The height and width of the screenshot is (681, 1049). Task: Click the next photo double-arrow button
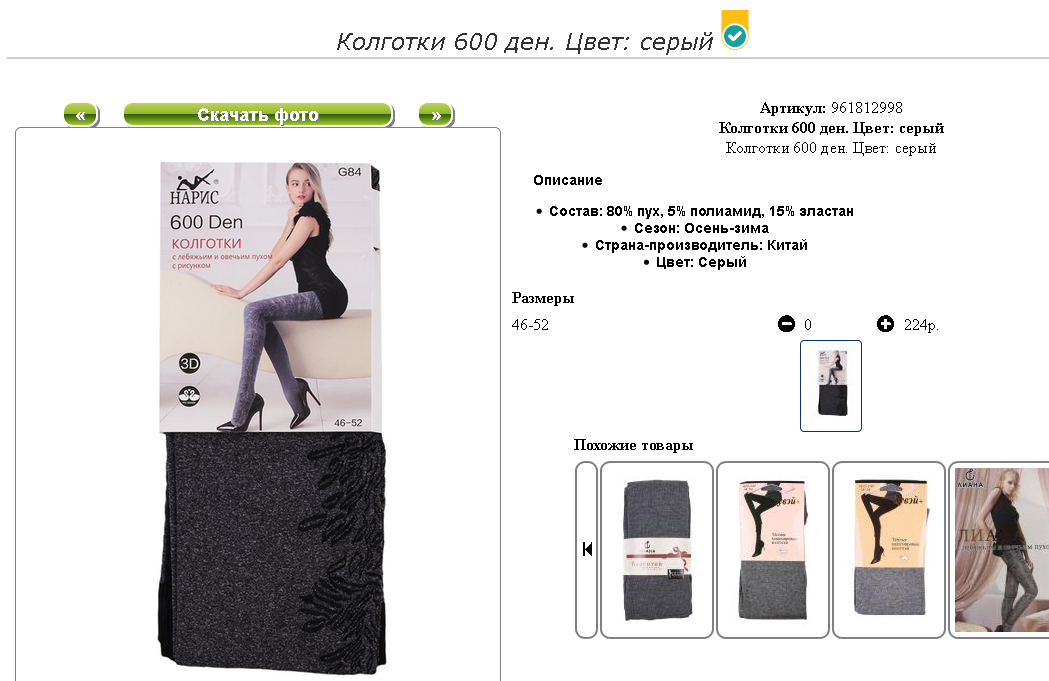tap(436, 115)
